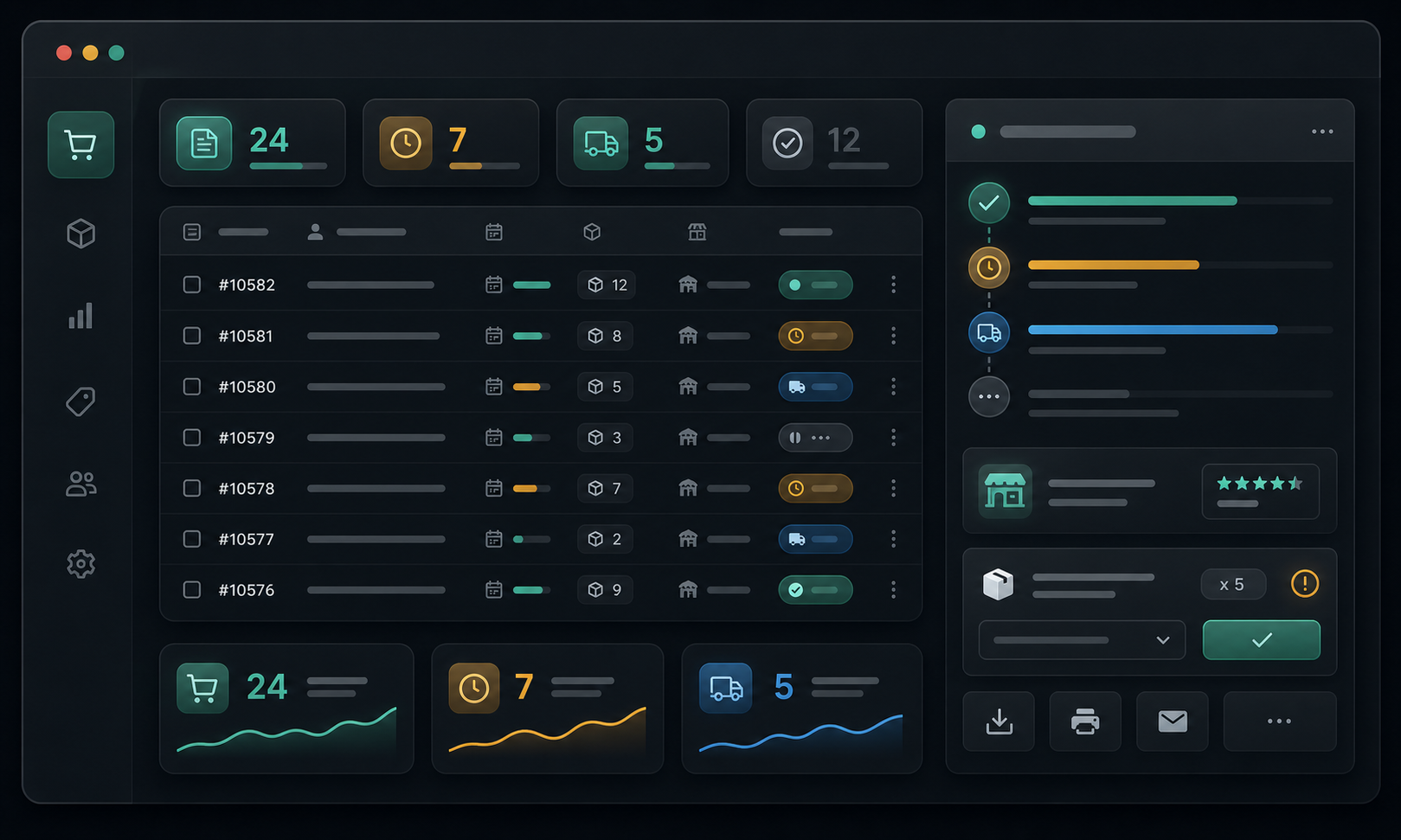This screenshot has height=840, width=1401.
Task: Check the box for order #10579
Action: (192, 438)
